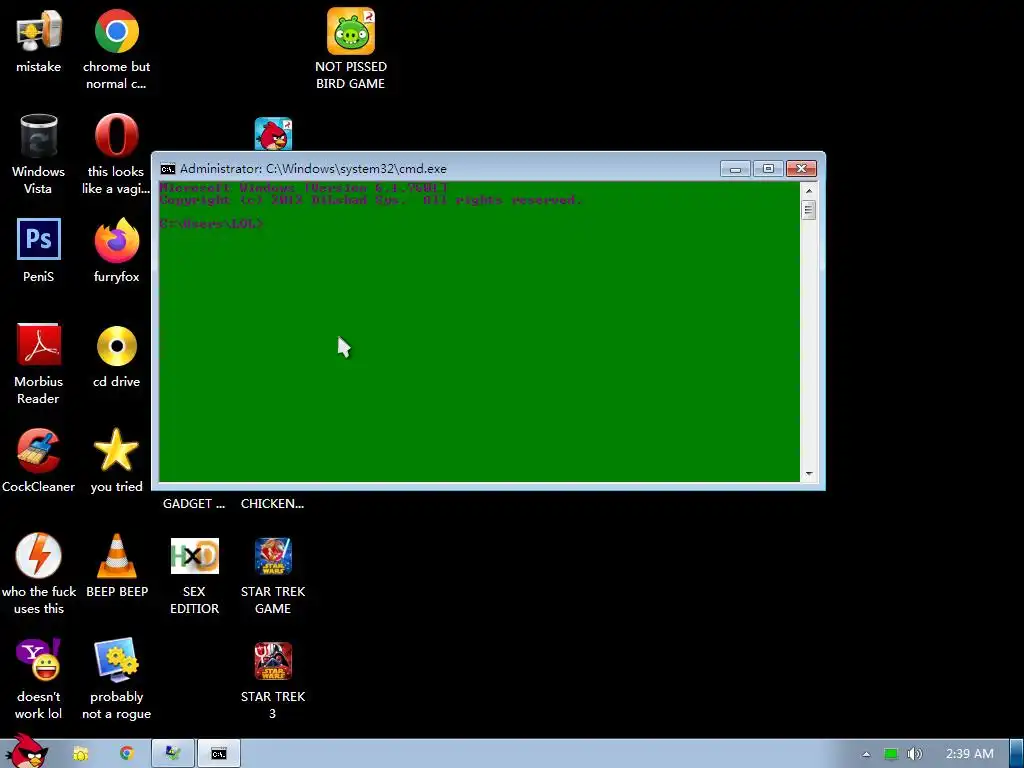Click the cmd scrollbar up arrow
Screen dimensions: 1024x768
click(808, 191)
